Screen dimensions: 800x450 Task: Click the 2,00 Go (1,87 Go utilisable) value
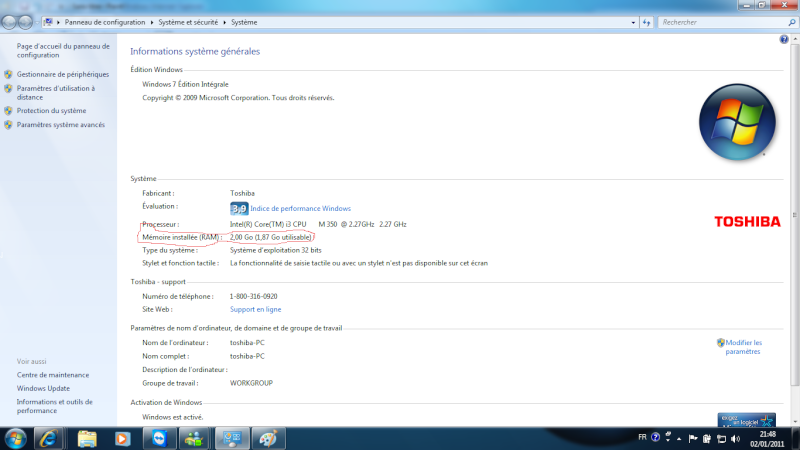tap(270, 237)
